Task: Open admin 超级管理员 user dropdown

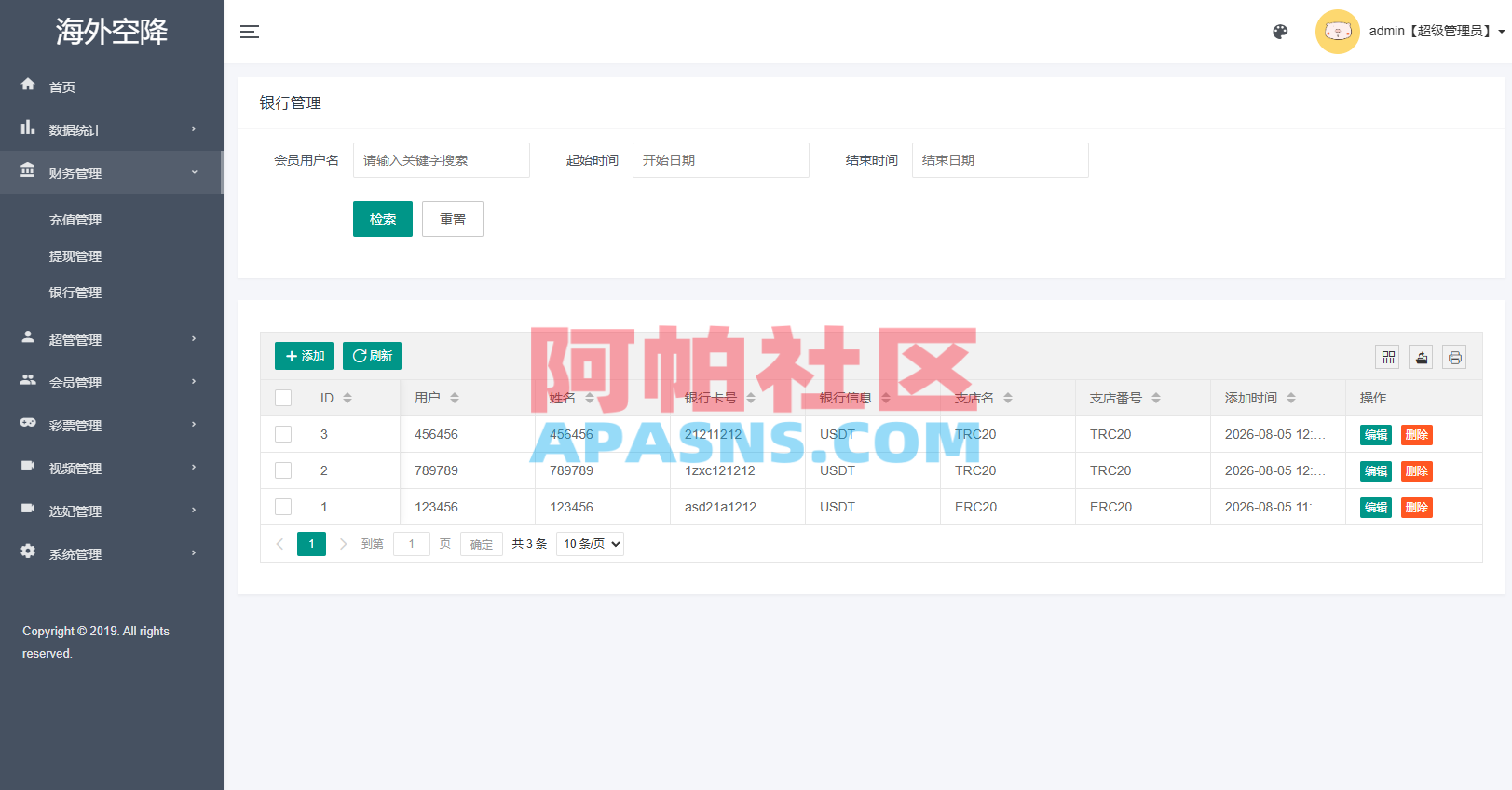Action: click(x=1437, y=31)
